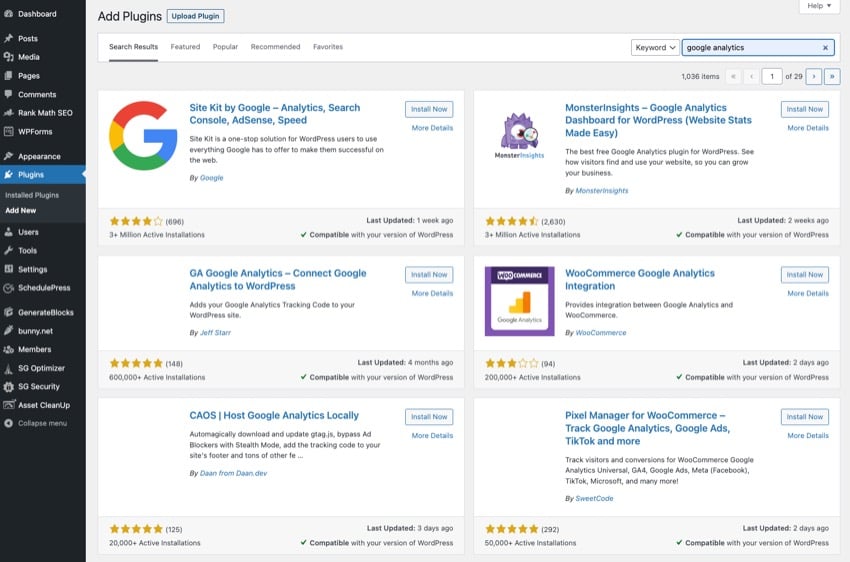The image size is (850, 562).
Task: Install CAOS Host Google Analytics Locally
Action: (x=429, y=417)
